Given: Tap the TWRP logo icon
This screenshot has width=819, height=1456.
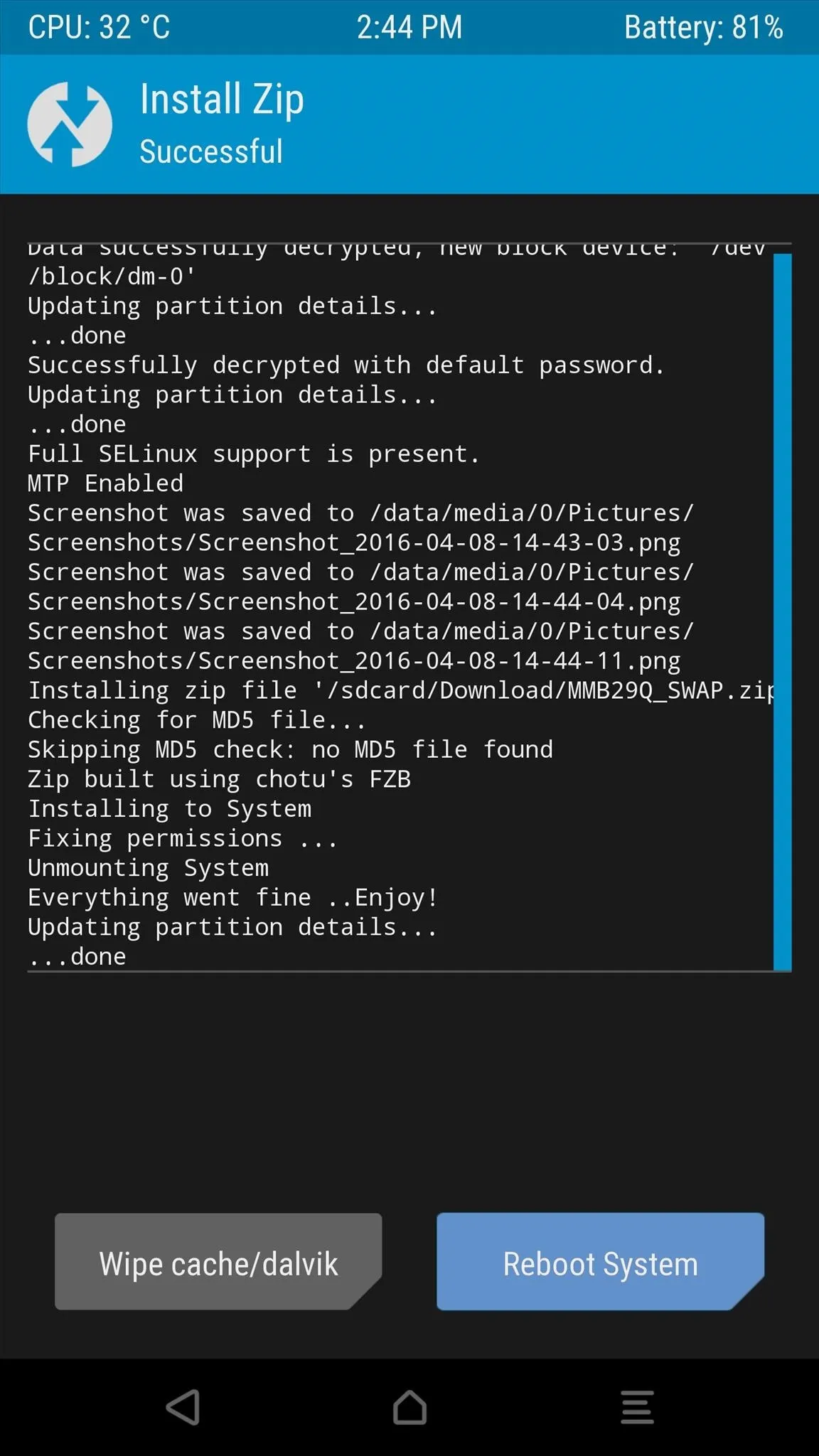Looking at the screenshot, I should pyautogui.click(x=70, y=124).
